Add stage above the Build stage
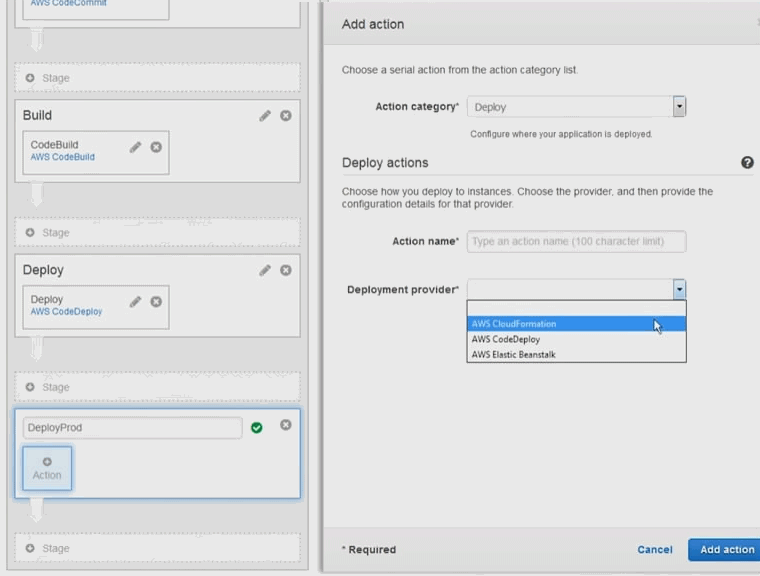 coord(158,78)
